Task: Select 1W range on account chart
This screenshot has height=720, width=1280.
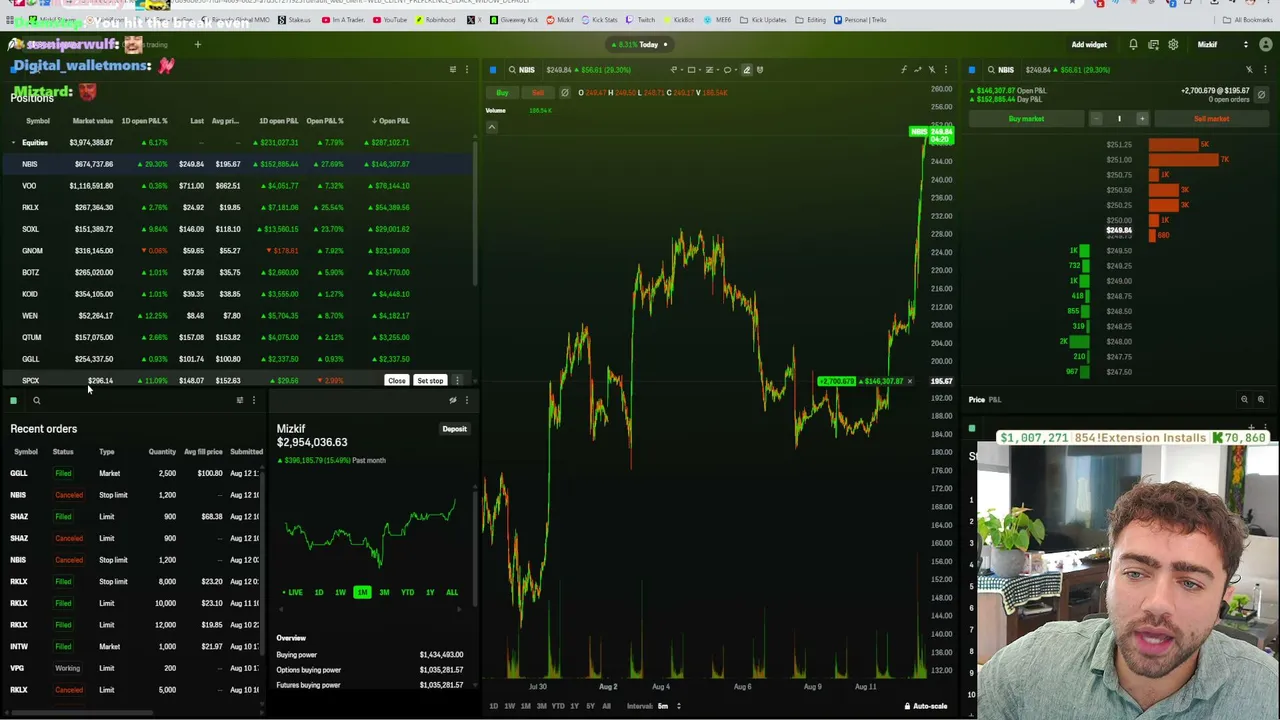Action: coord(340,593)
